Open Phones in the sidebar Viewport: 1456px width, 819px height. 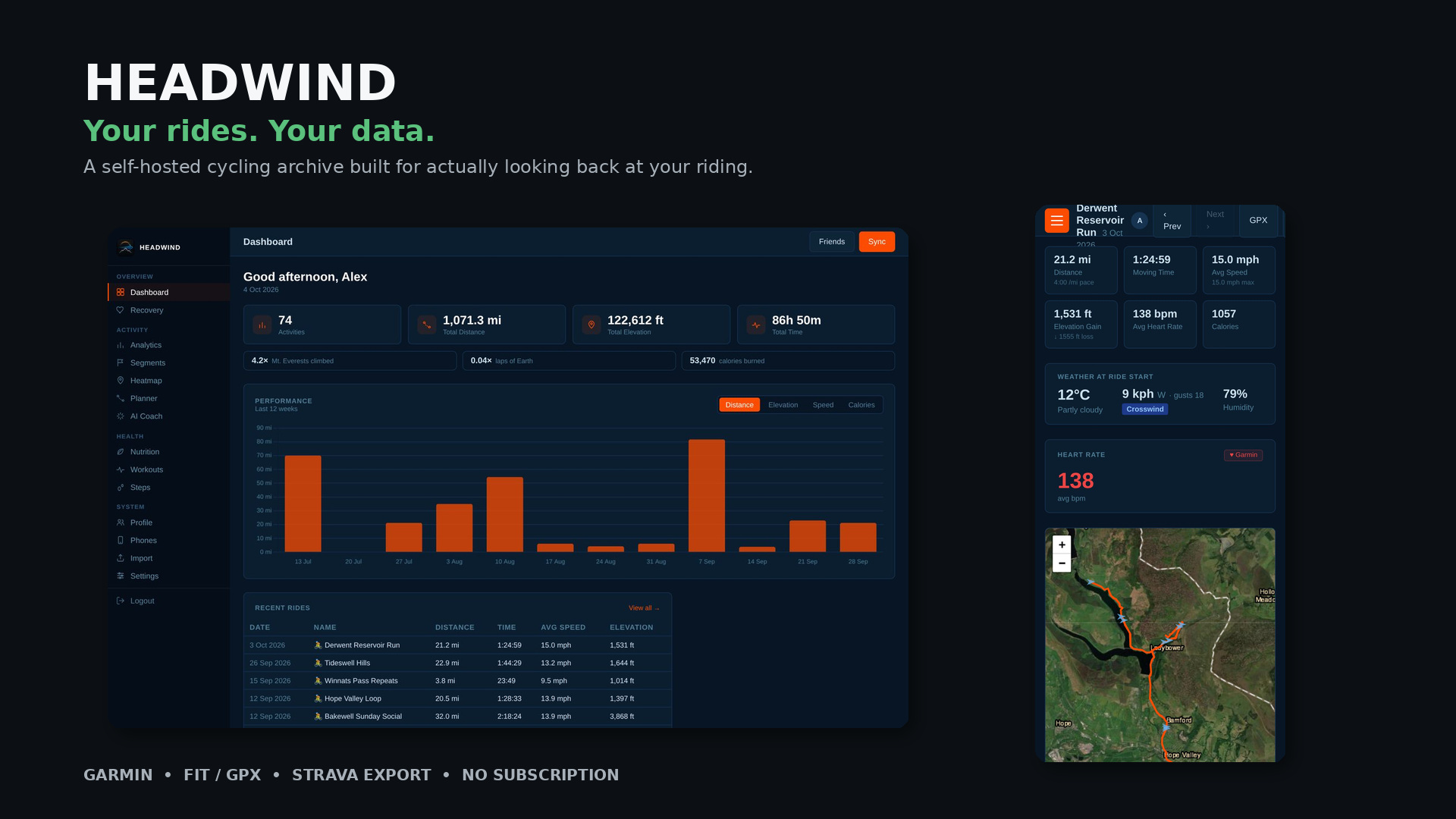pyautogui.click(x=169, y=541)
